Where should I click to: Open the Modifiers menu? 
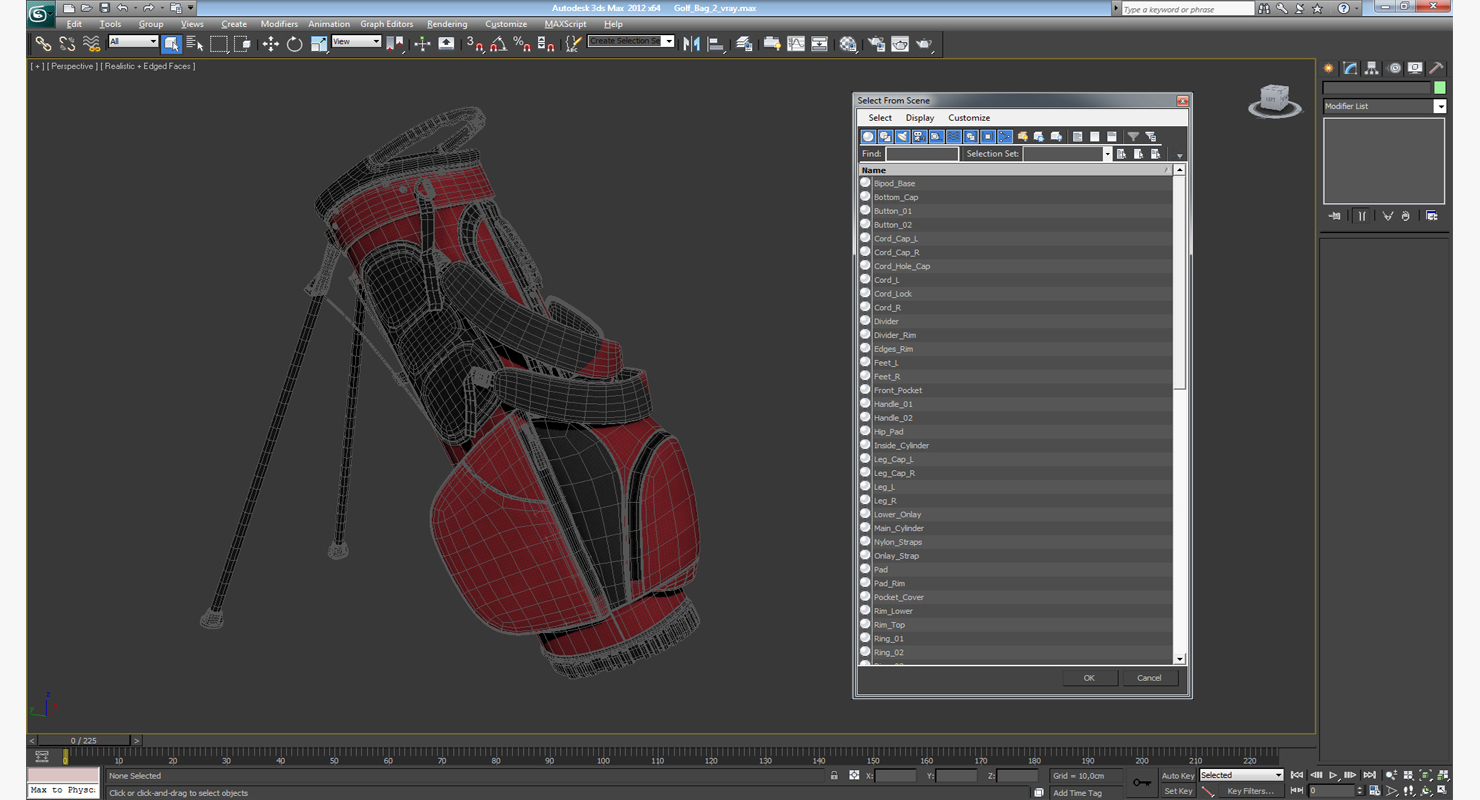pos(279,24)
